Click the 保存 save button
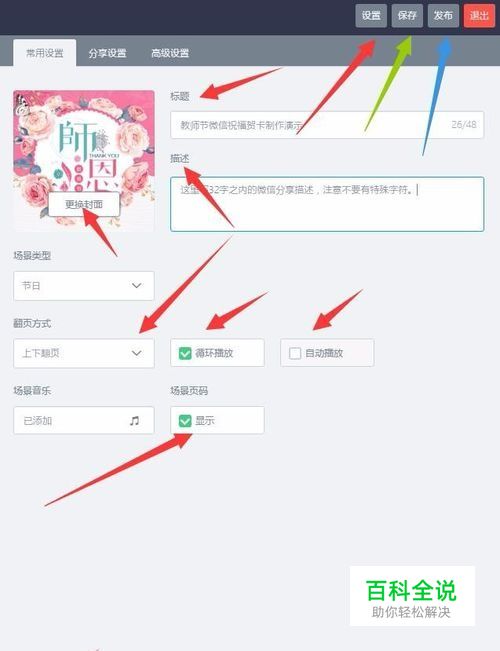 (x=407, y=16)
